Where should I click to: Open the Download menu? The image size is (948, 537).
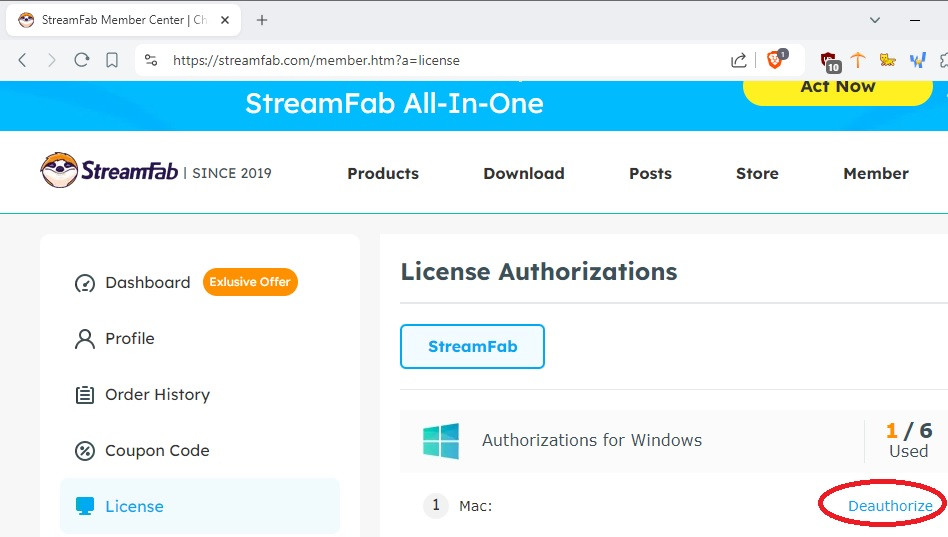point(524,174)
